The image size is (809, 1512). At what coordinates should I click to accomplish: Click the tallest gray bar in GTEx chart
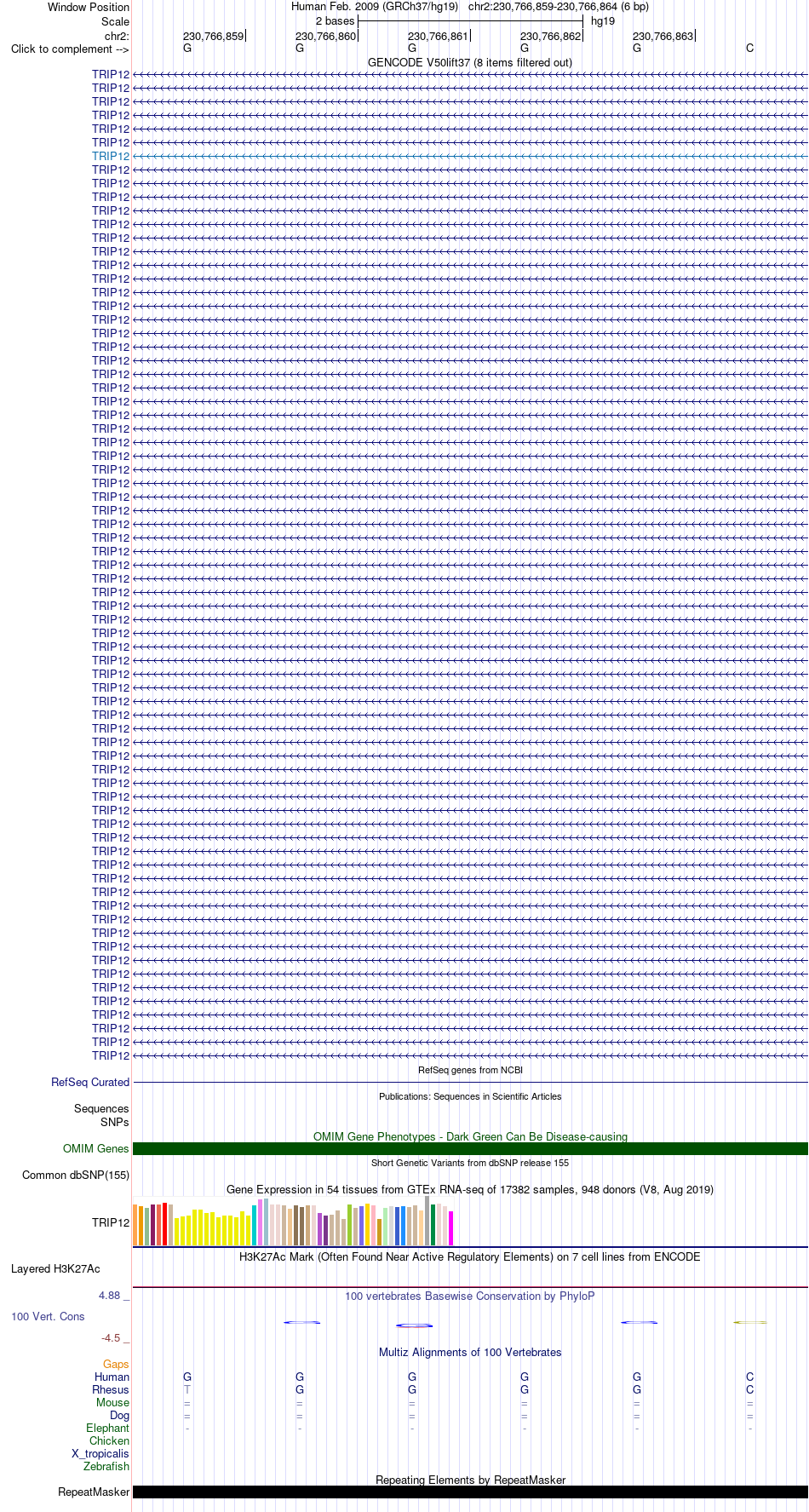pos(427,1221)
